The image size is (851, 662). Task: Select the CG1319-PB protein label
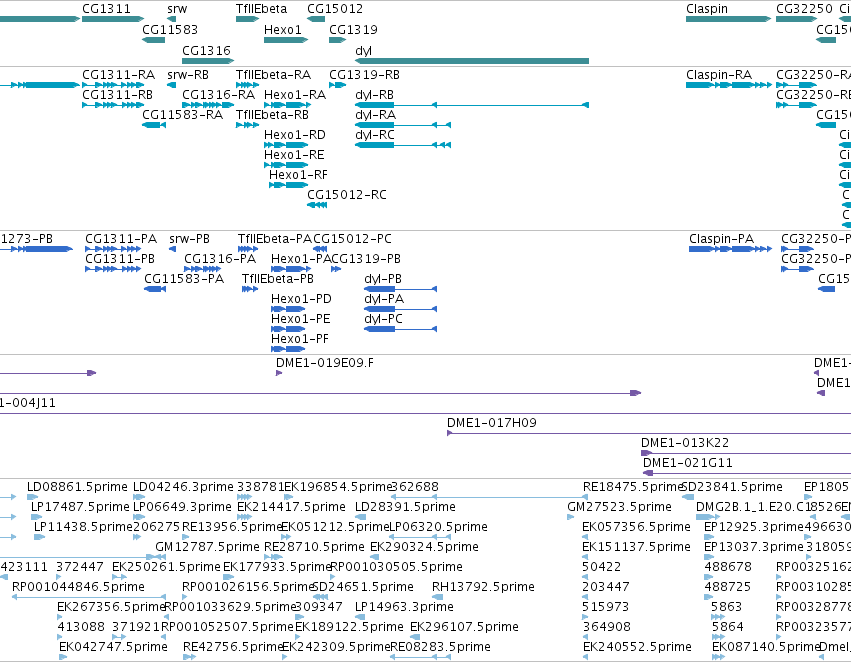pyautogui.click(x=366, y=259)
